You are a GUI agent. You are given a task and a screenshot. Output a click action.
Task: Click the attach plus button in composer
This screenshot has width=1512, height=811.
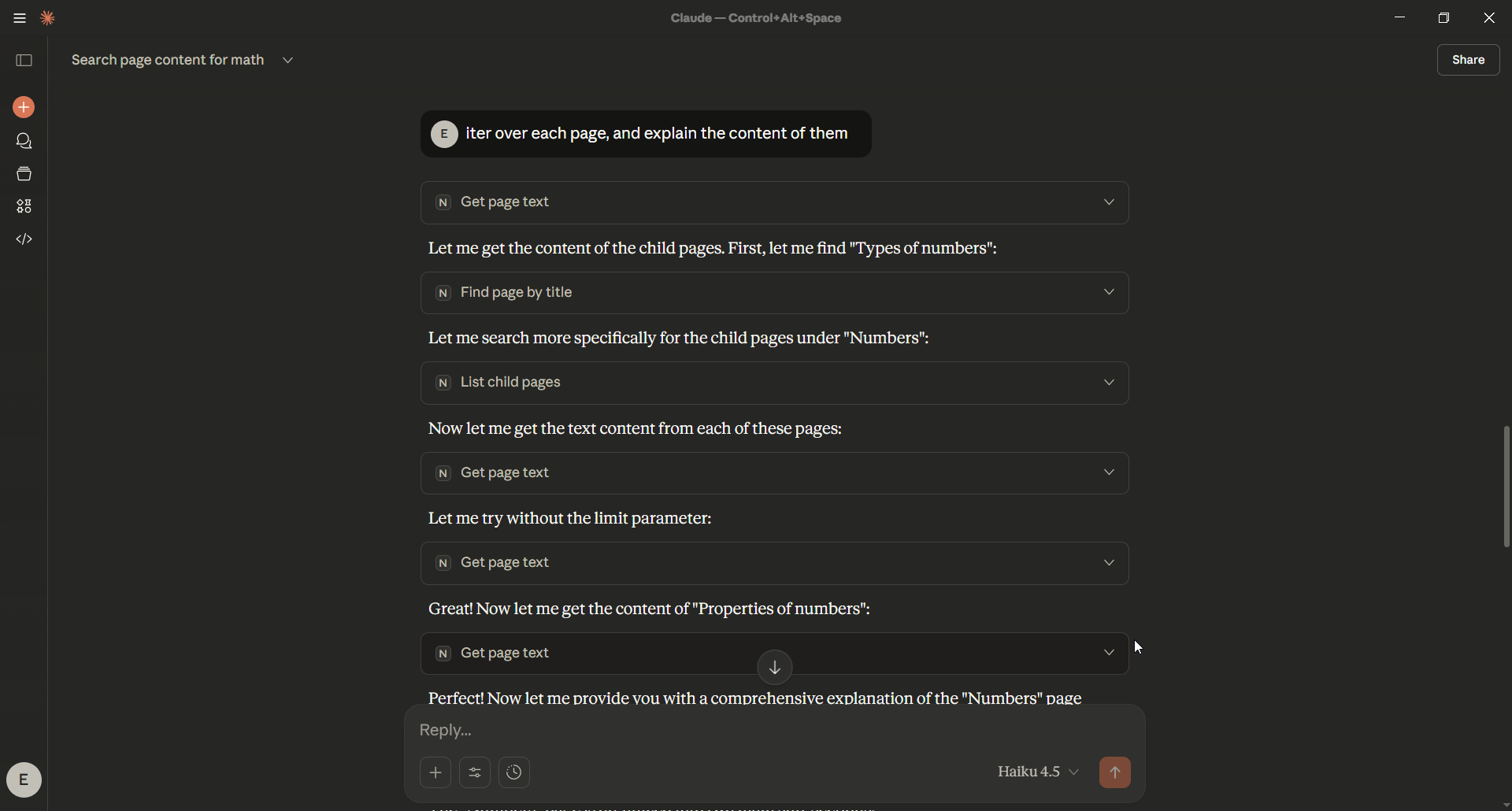click(x=435, y=772)
